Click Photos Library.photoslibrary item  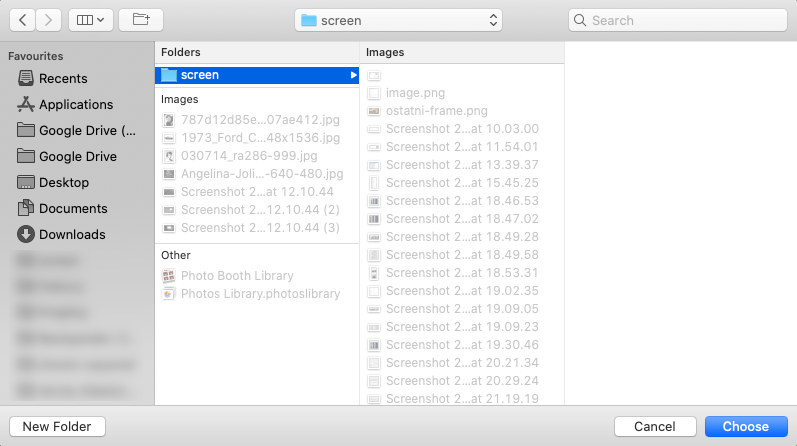260,294
